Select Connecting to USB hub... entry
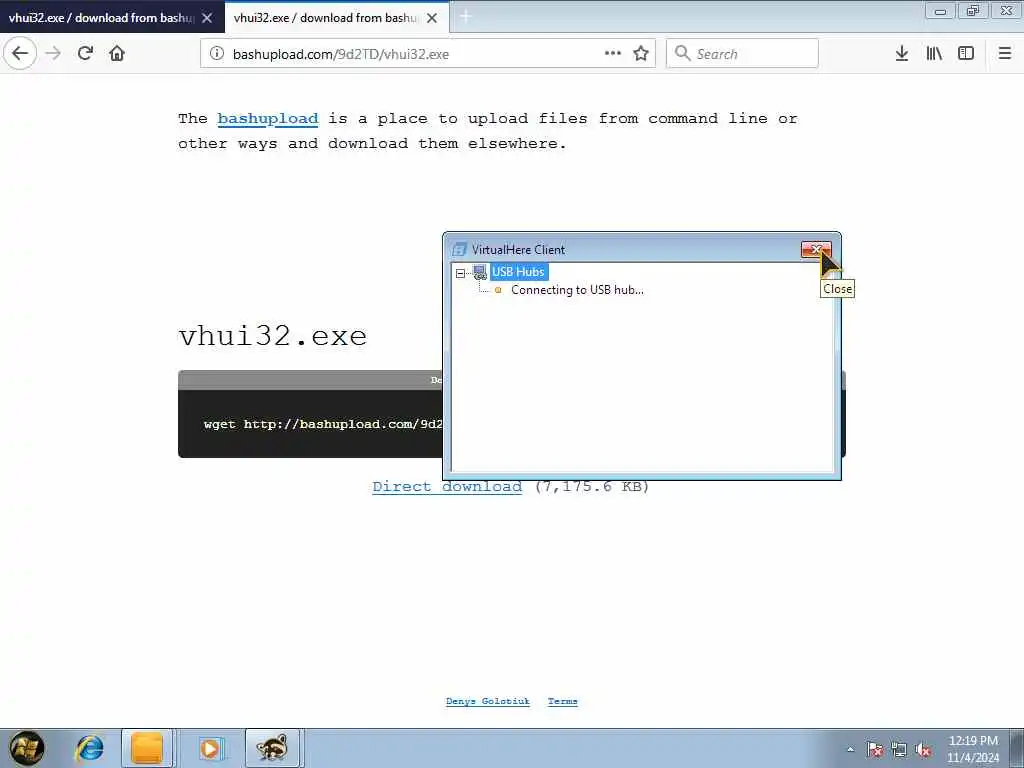The width and height of the screenshot is (1024, 768). (x=577, y=290)
